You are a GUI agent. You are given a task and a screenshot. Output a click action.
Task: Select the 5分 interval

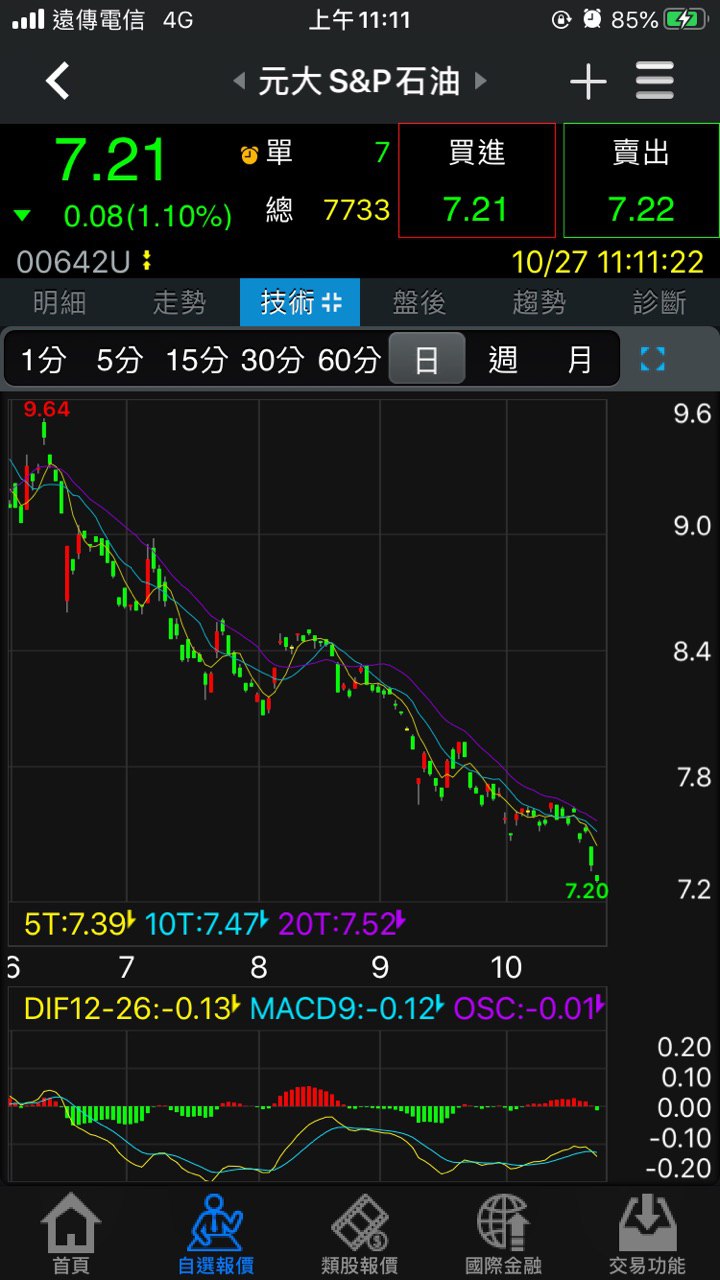pyautogui.click(x=120, y=360)
